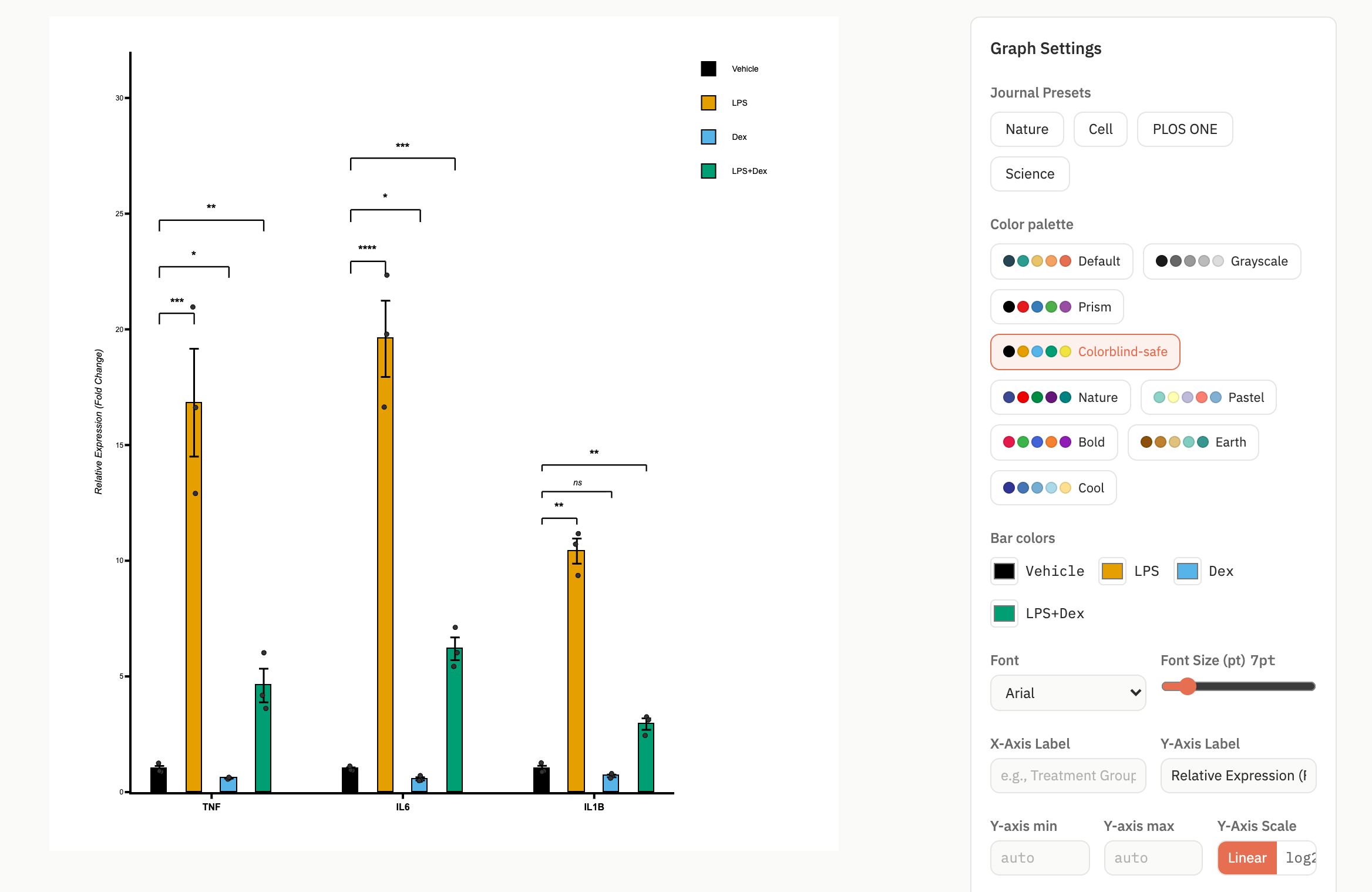Switch Y-Axis Scale to log2

click(1296, 858)
